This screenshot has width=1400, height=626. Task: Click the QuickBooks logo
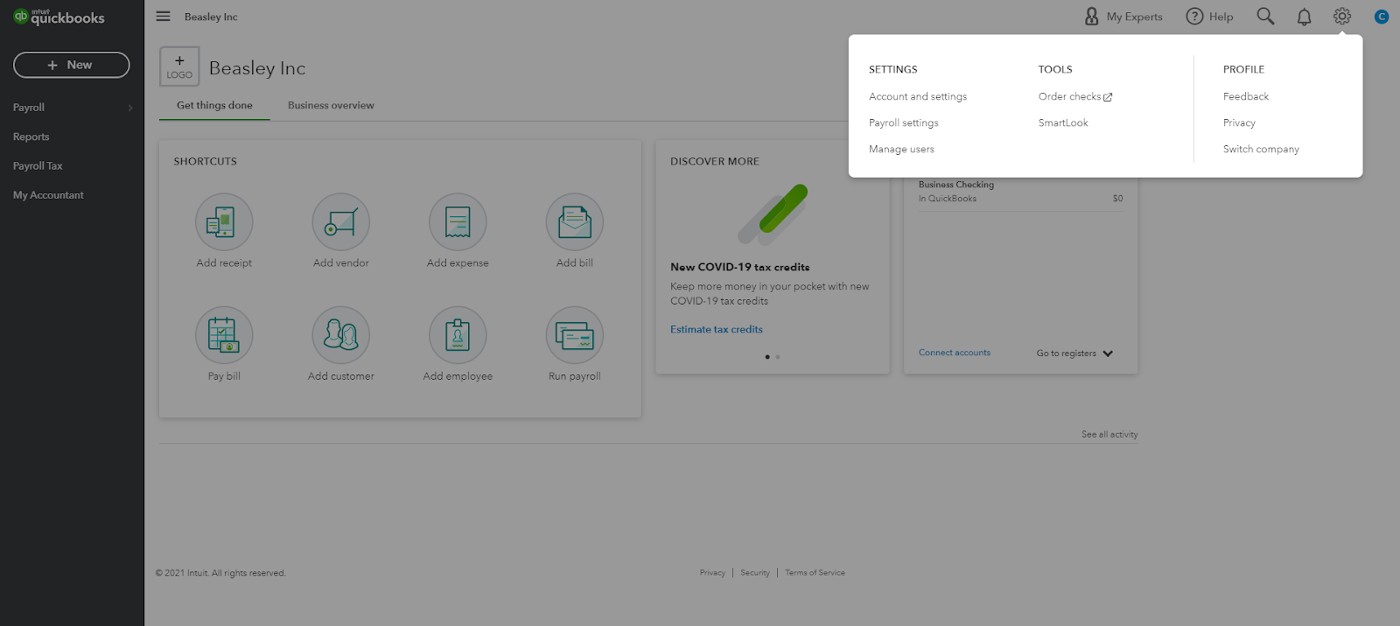coord(59,17)
